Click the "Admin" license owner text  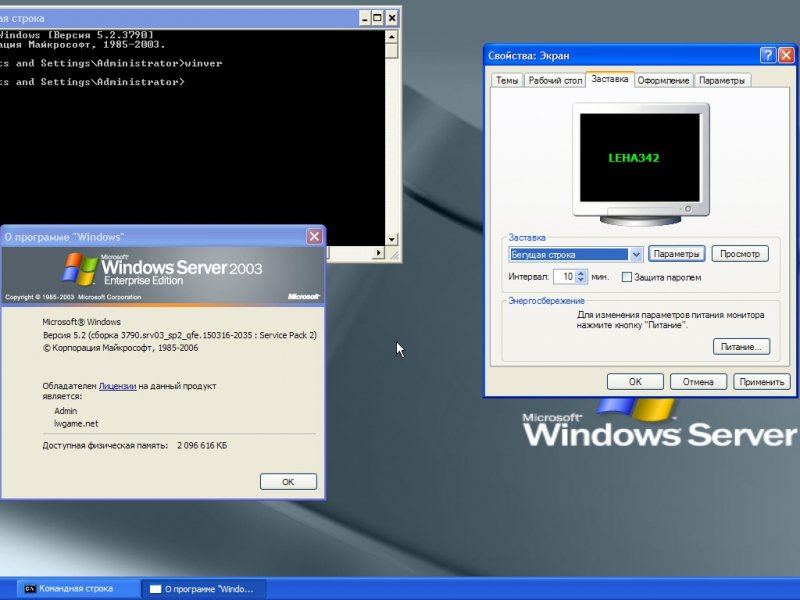65,411
